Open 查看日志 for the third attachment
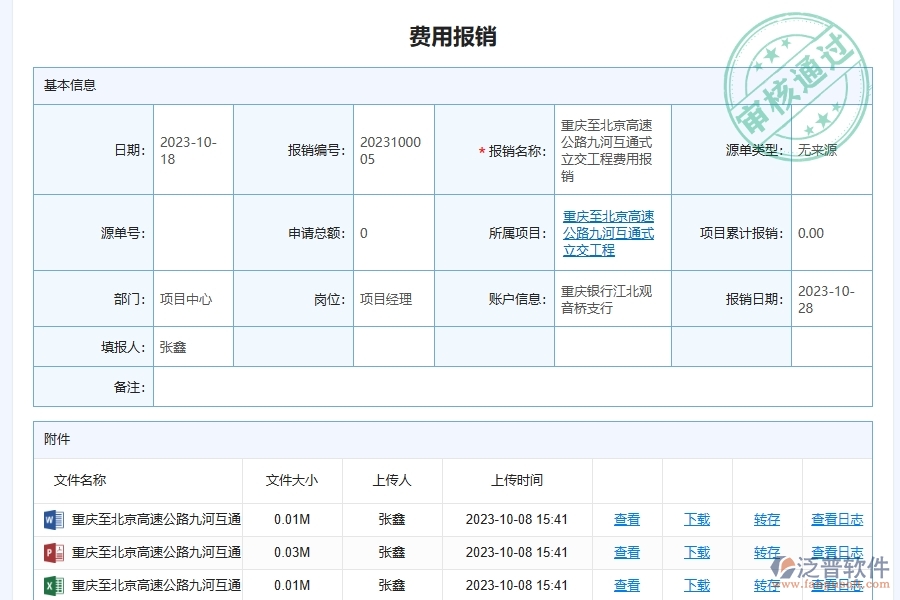Viewport: 900px width, 600px height. pos(836,586)
